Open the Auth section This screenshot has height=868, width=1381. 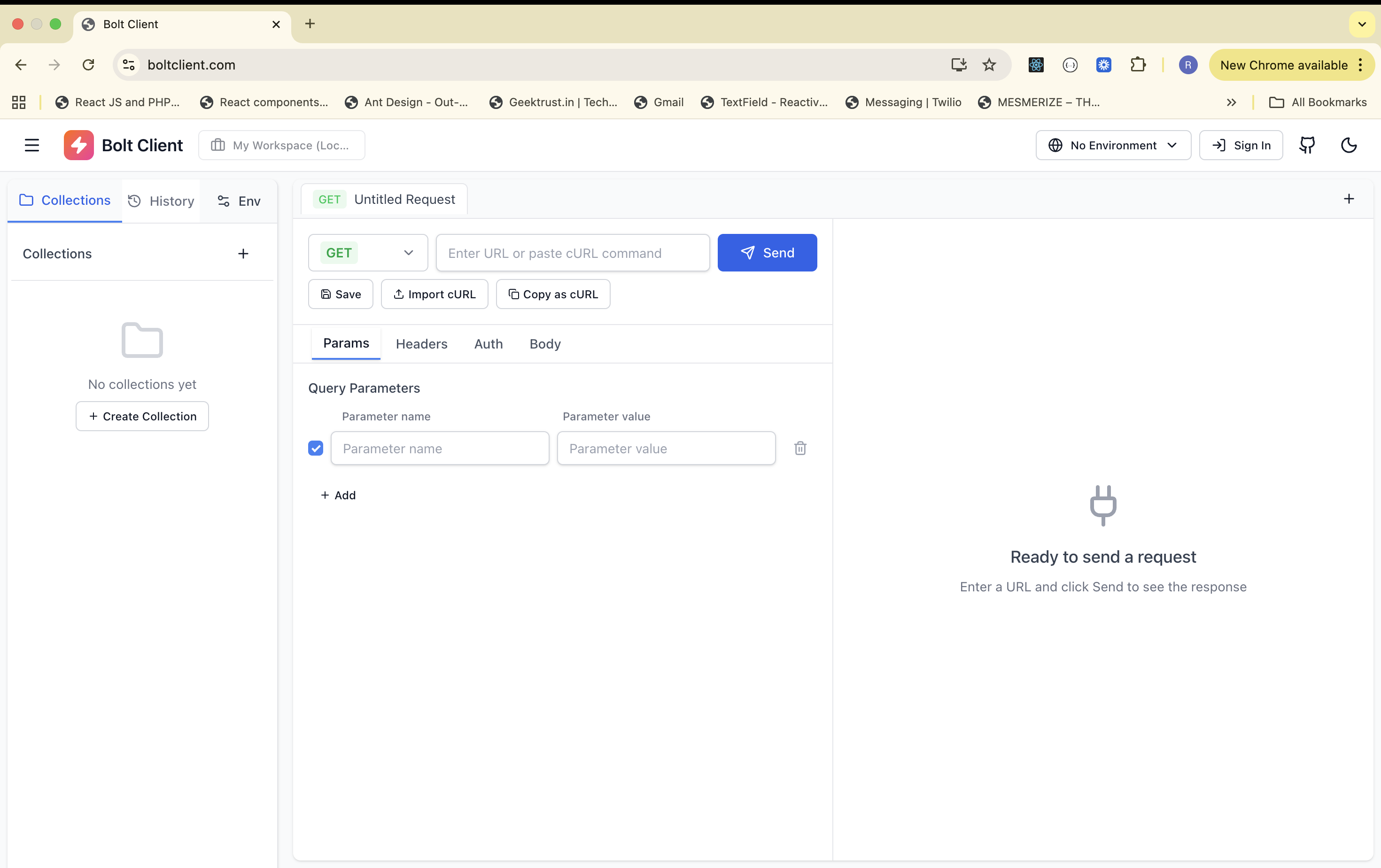(488, 343)
